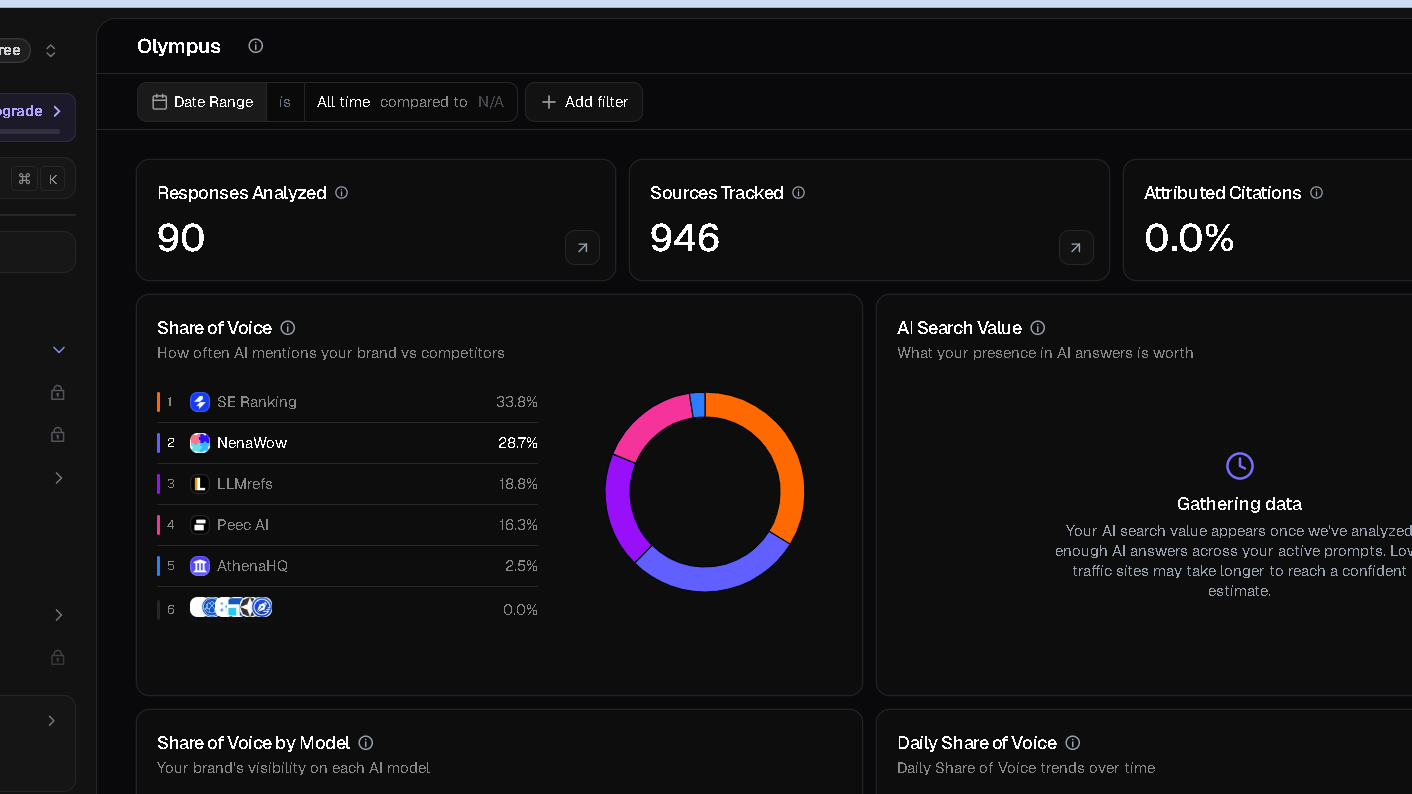1412x794 pixels.
Task: Click the 946 sources count
Action: click(x=685, y=238)
